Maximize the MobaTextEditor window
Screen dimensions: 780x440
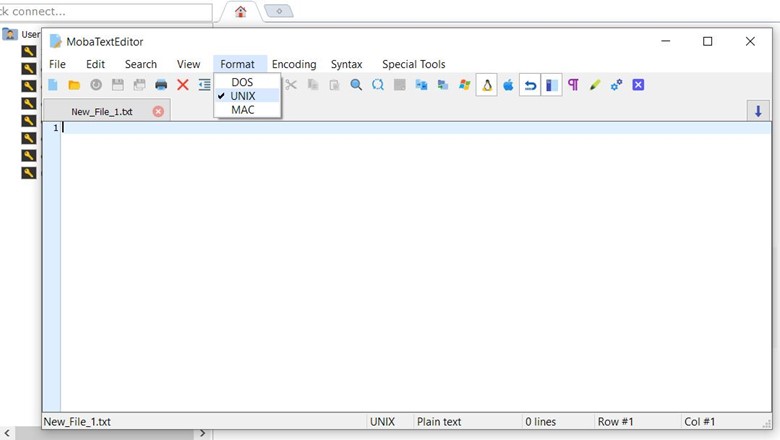(707, 41)
